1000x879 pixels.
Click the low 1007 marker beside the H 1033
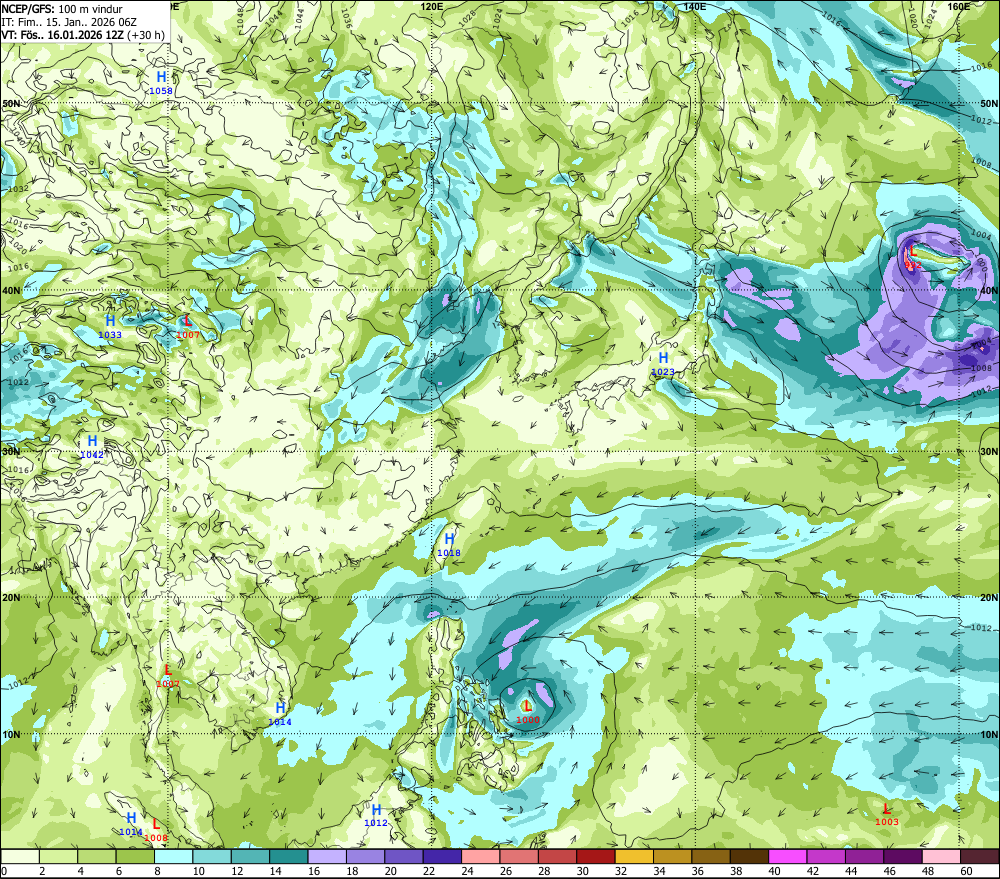(x=188, y=326)
